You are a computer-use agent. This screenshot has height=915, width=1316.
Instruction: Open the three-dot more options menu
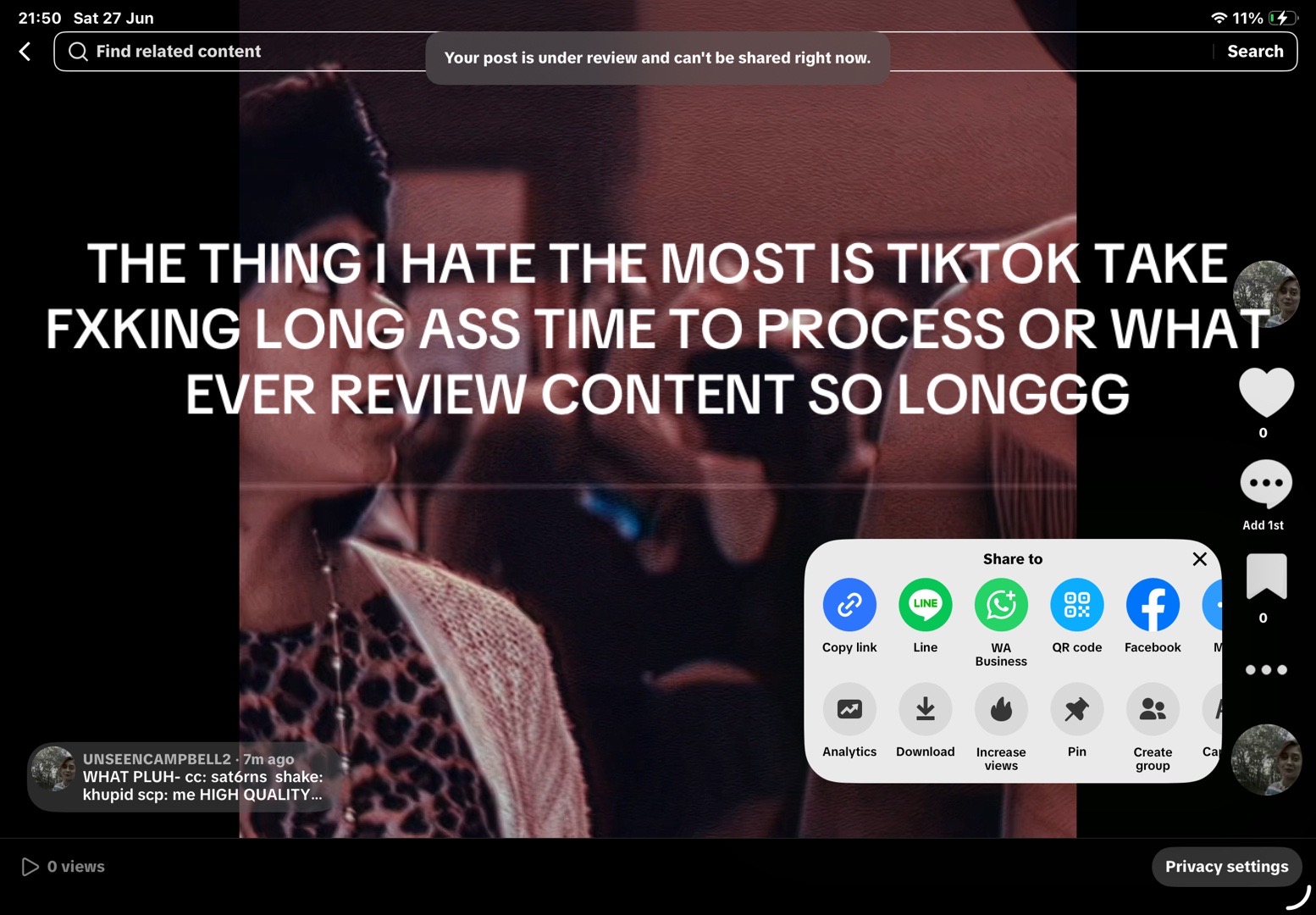pos(1266,669)
